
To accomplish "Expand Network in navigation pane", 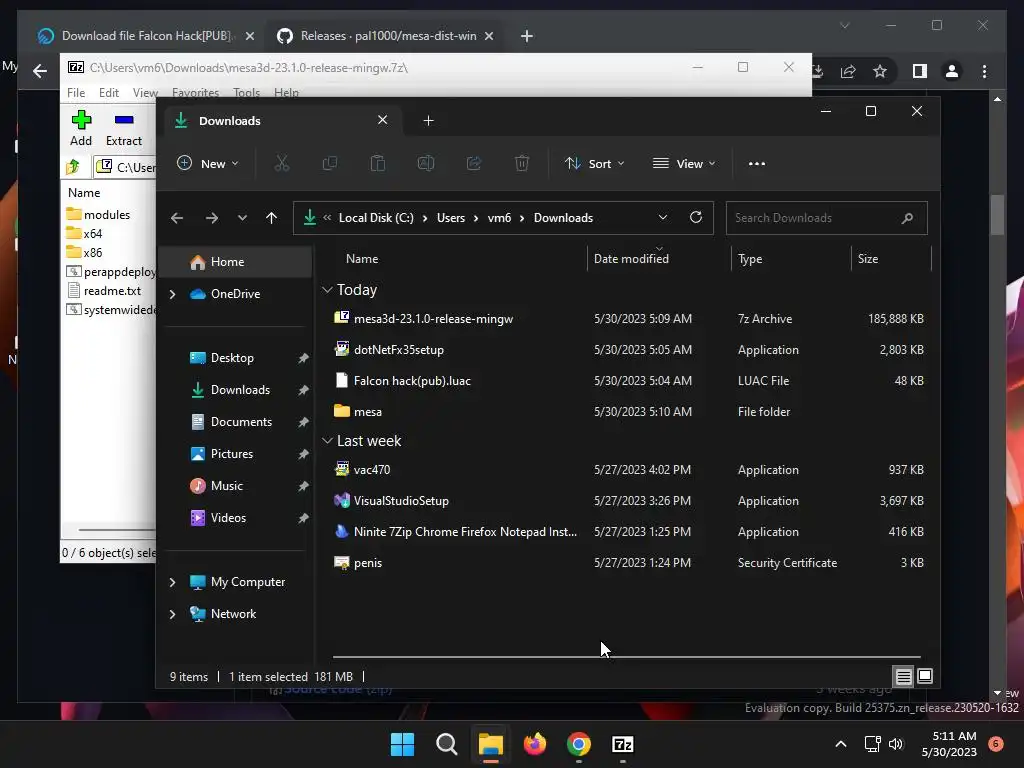I will pos(172,614).
